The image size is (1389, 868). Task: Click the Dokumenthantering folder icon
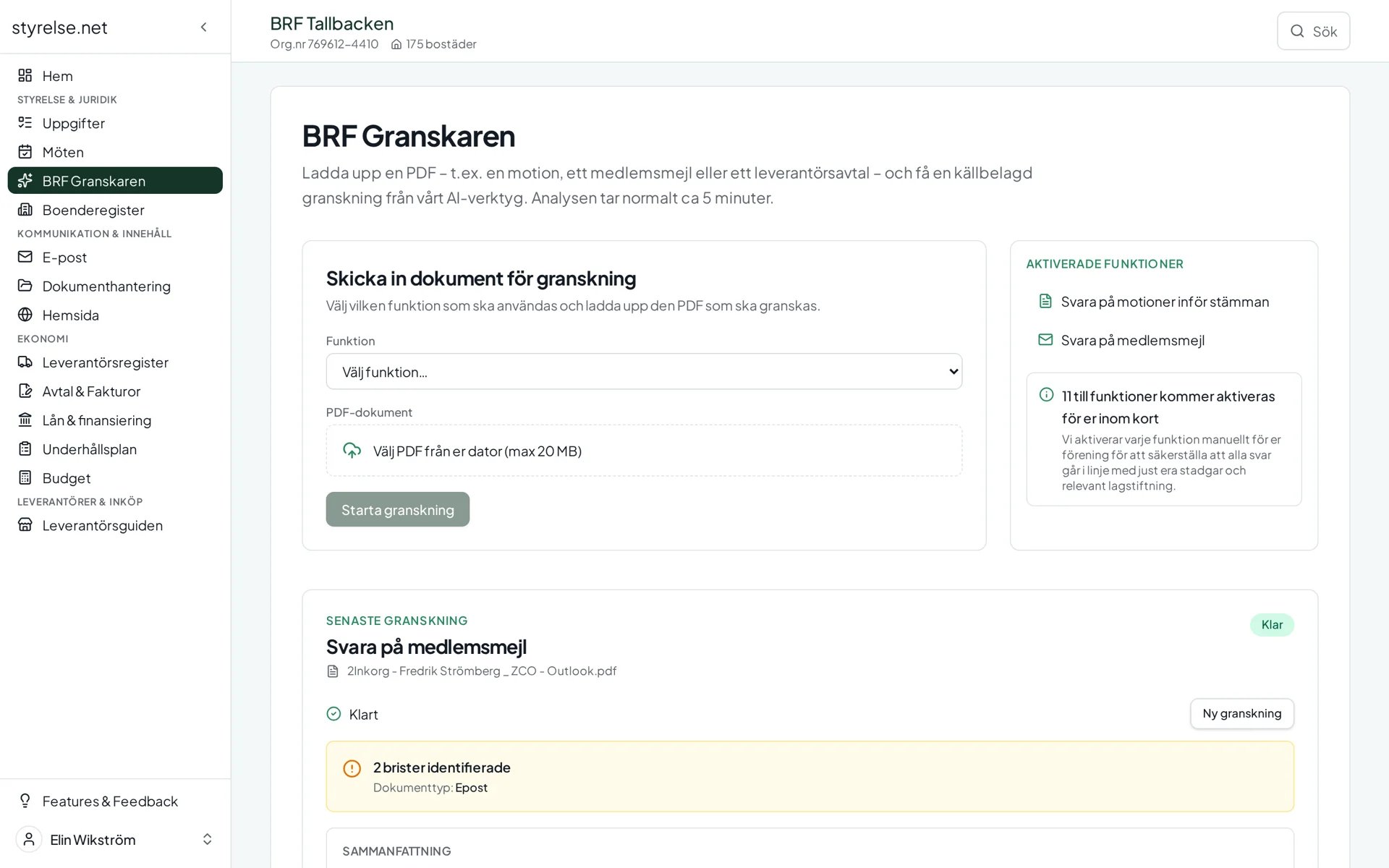coord(25,285)
